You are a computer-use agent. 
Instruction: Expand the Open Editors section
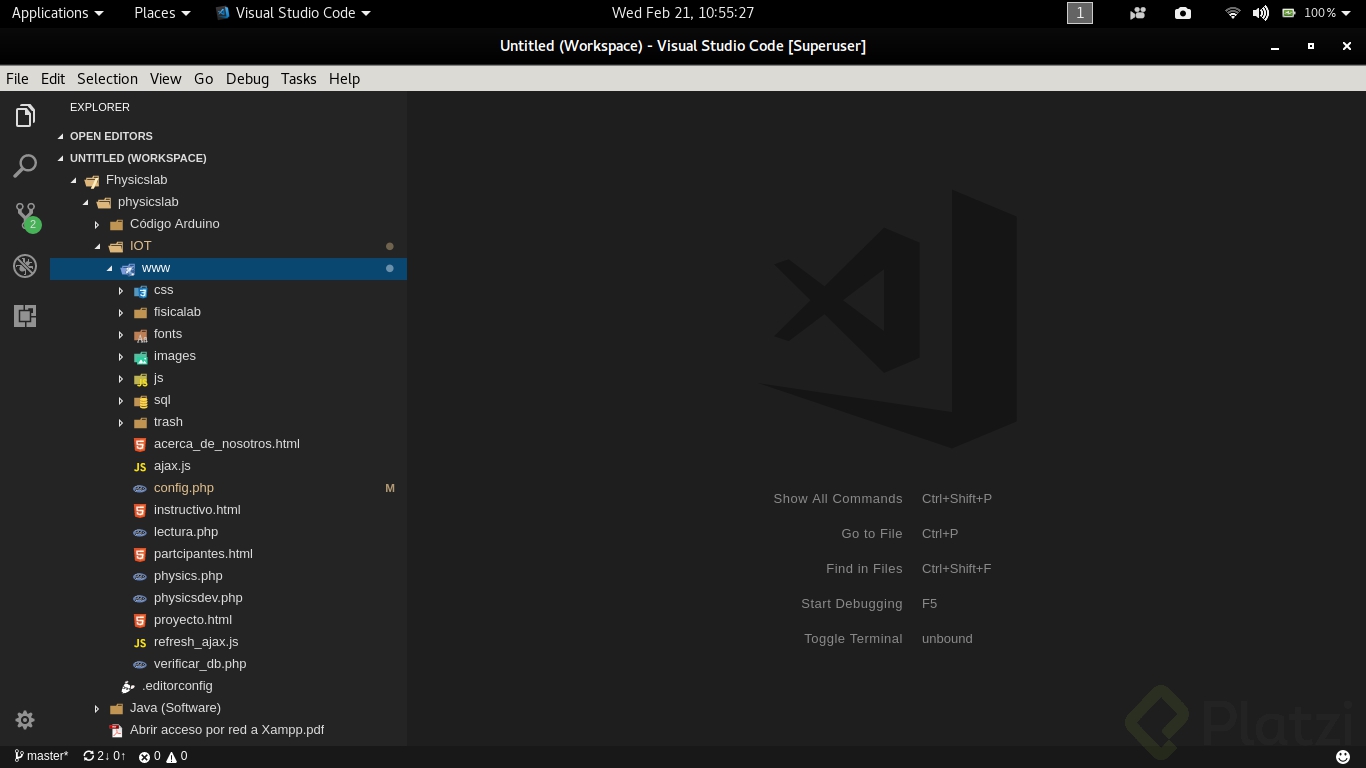pyautogui.click(x=228, y=136)
